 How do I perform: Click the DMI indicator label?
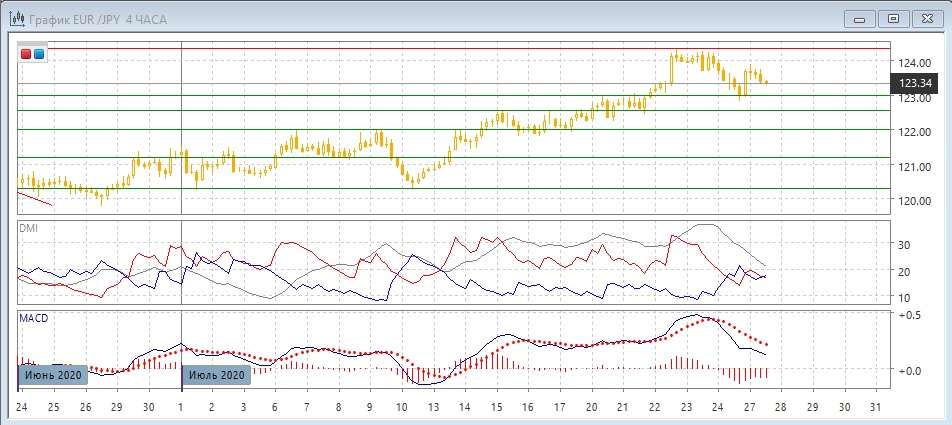(x=28, y=228)
